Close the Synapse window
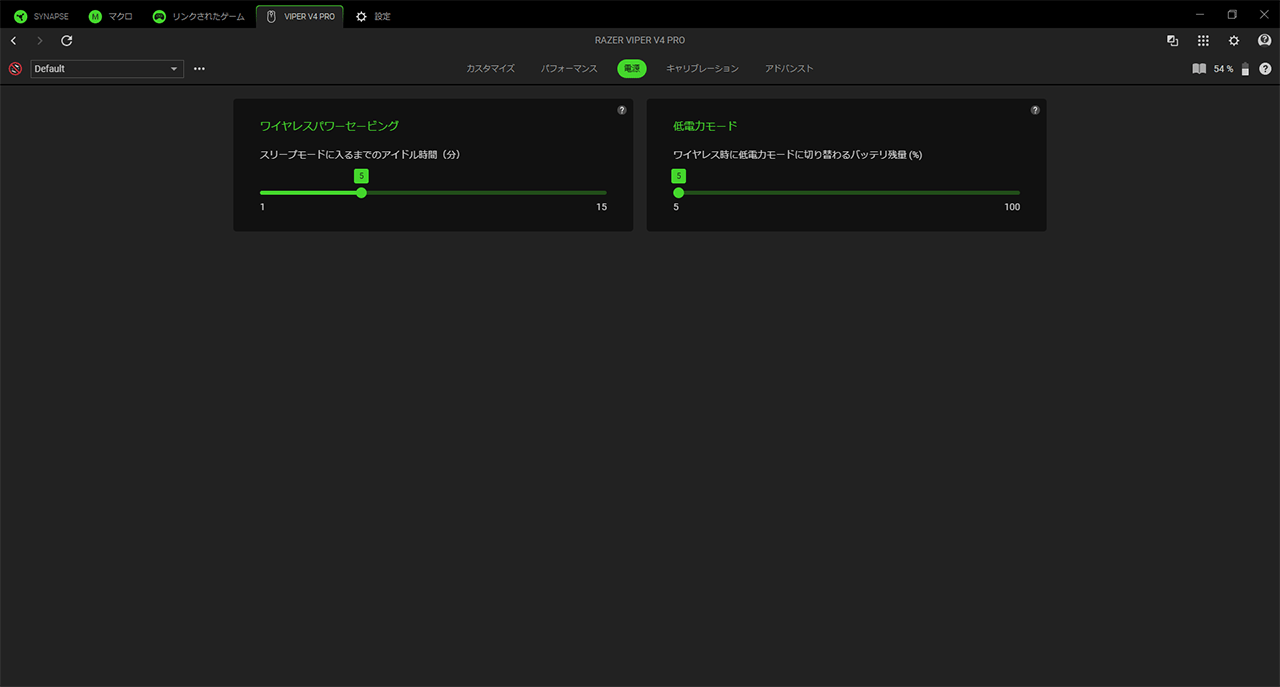Image resolution: width=1280 pixels, height=687 pixels. [x=1264, y=14]
